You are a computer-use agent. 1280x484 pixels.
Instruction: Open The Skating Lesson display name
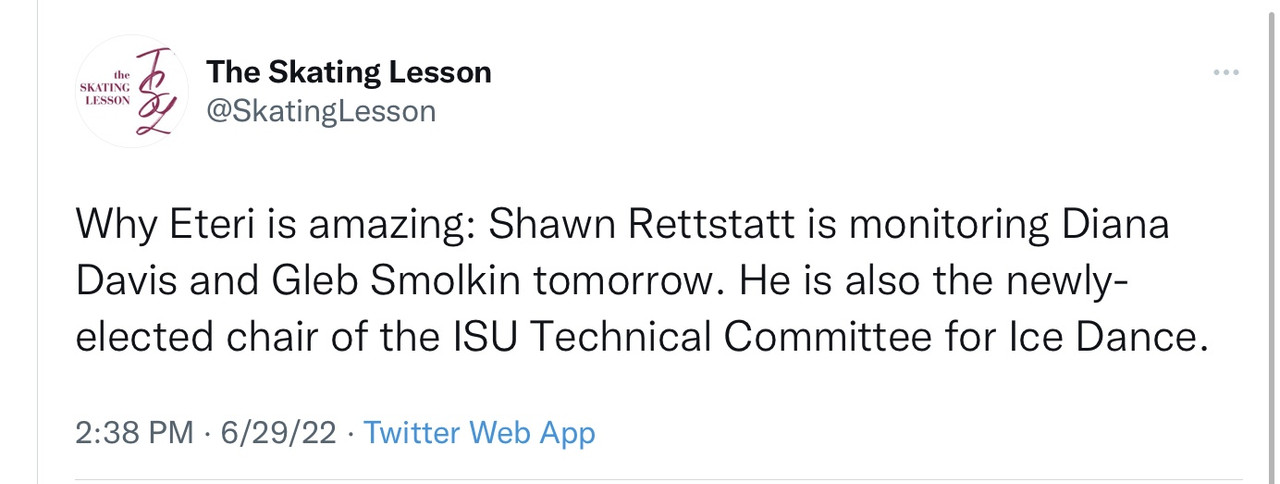[x=348, y=72]
